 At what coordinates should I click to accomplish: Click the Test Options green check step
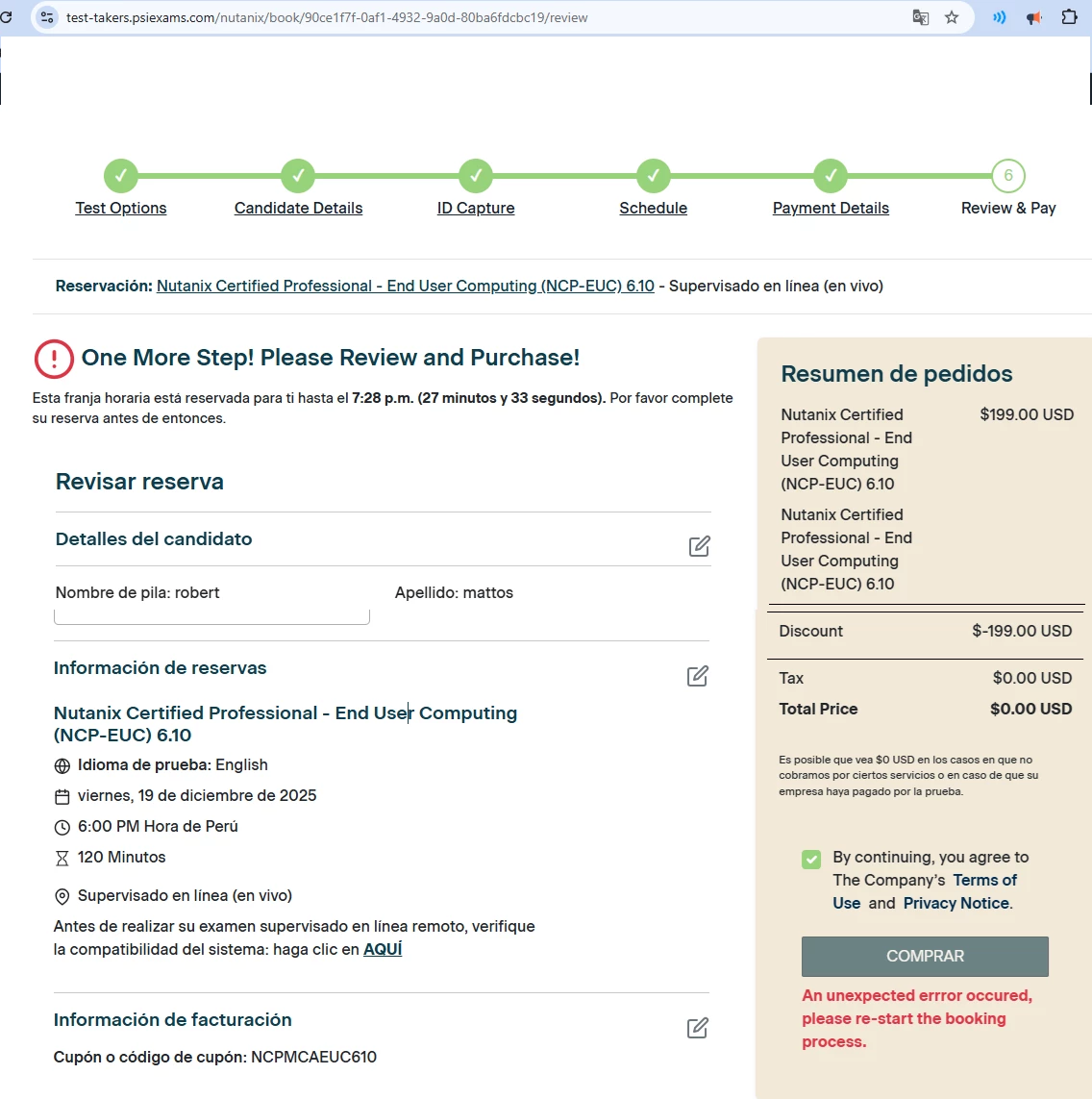tap(120, 175)
